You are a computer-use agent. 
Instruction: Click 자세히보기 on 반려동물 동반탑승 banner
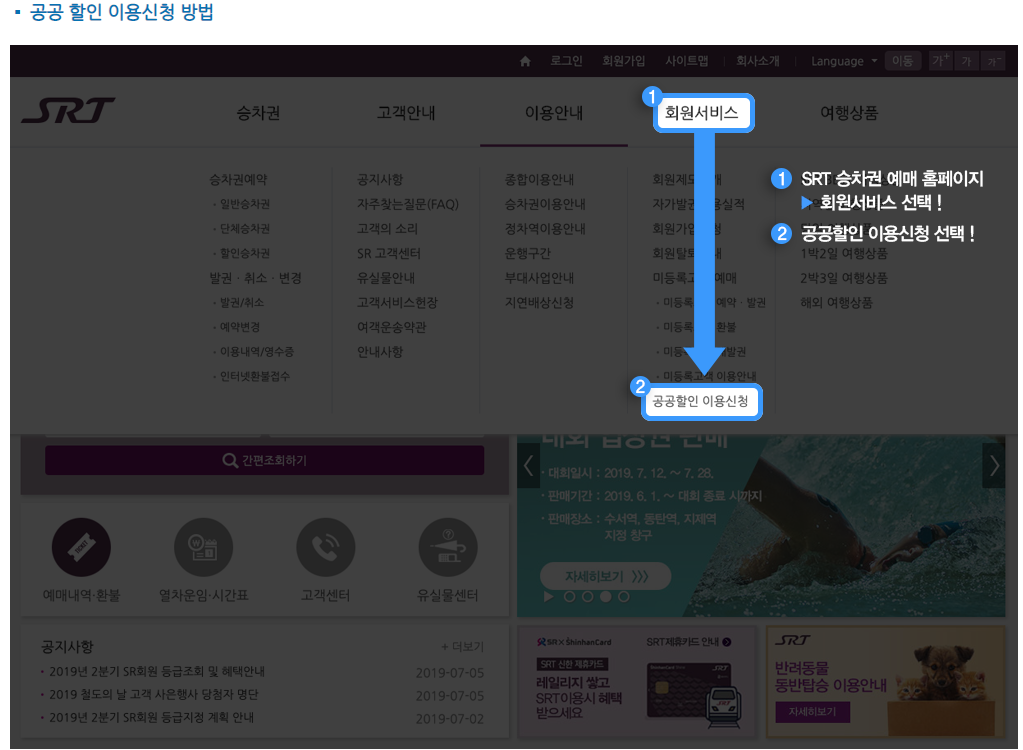812,712
